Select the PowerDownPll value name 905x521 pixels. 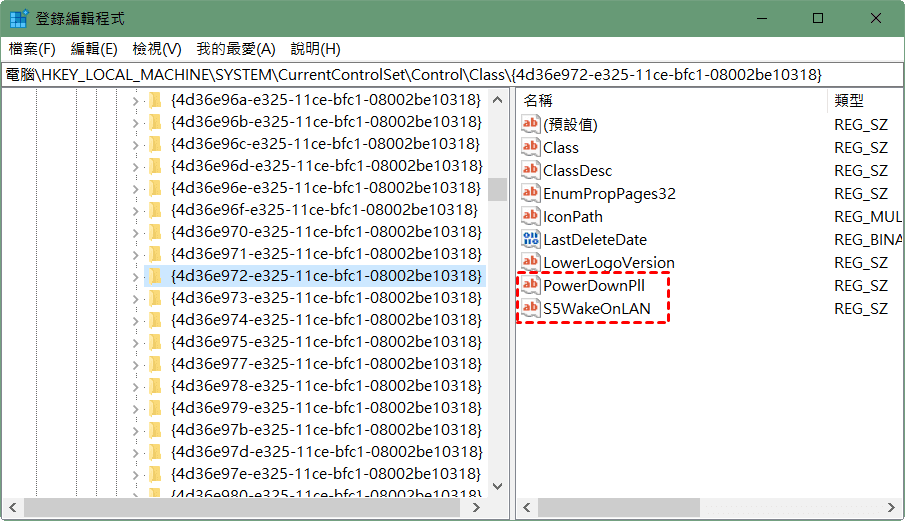pyautogui.click(x=594, y=286)
